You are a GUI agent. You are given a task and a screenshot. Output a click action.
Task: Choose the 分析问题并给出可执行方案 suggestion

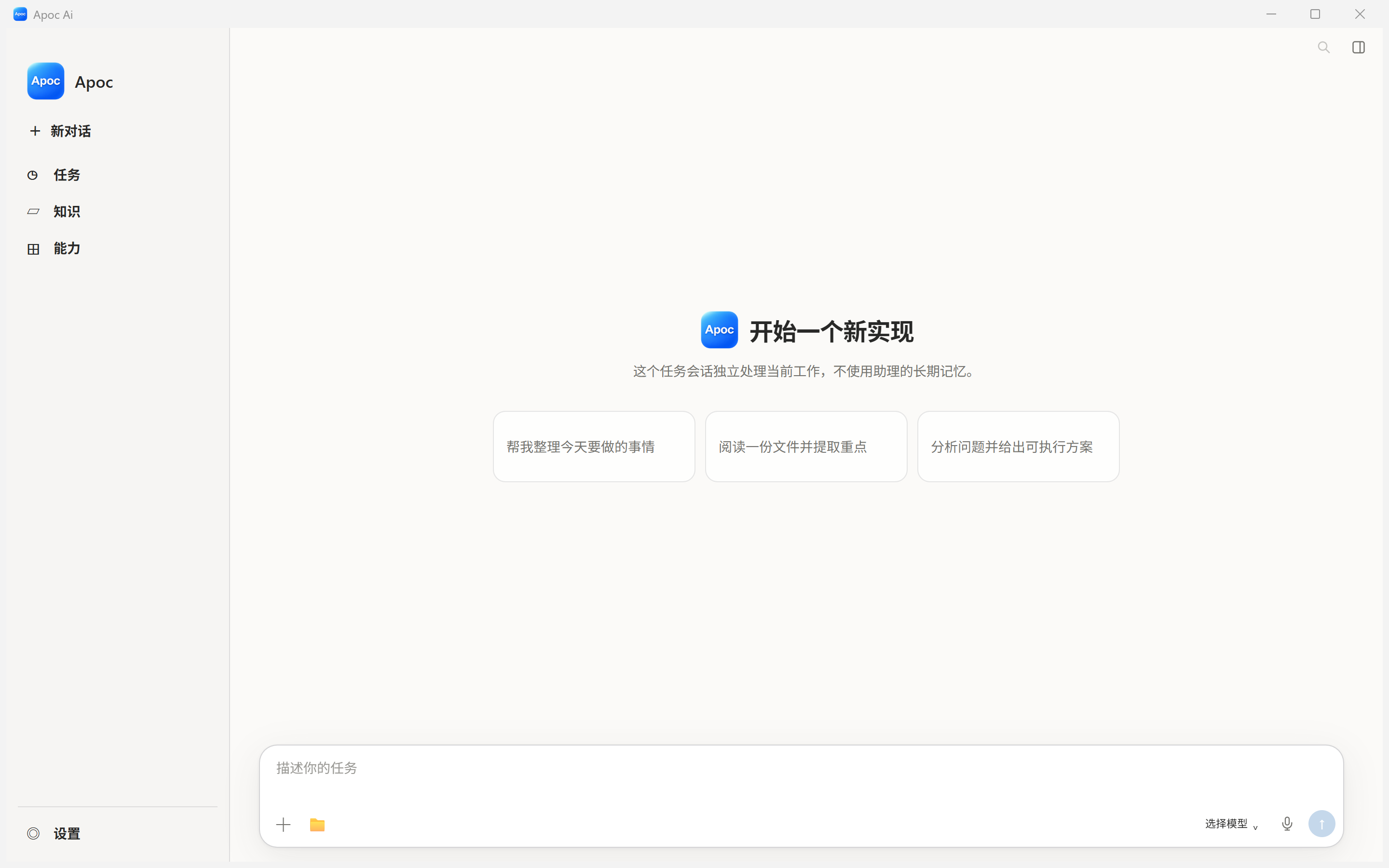[1018, 447]
